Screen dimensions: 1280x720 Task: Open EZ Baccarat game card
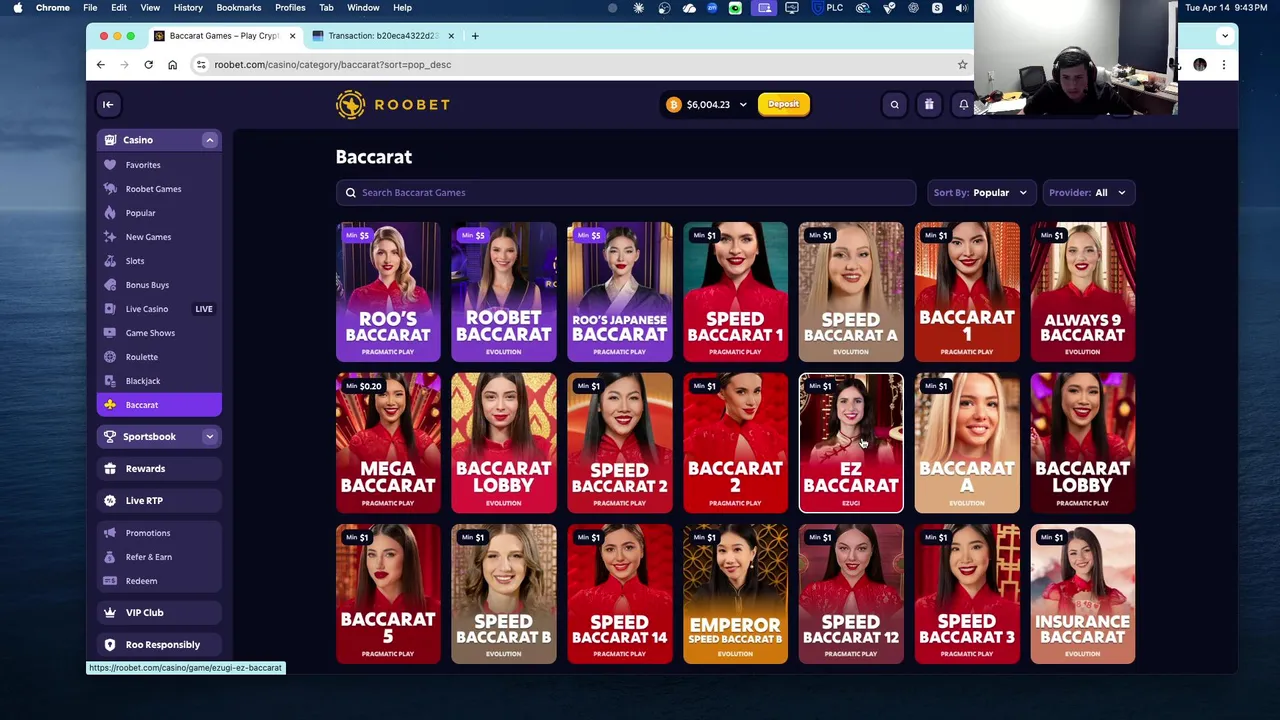(851, 442)
